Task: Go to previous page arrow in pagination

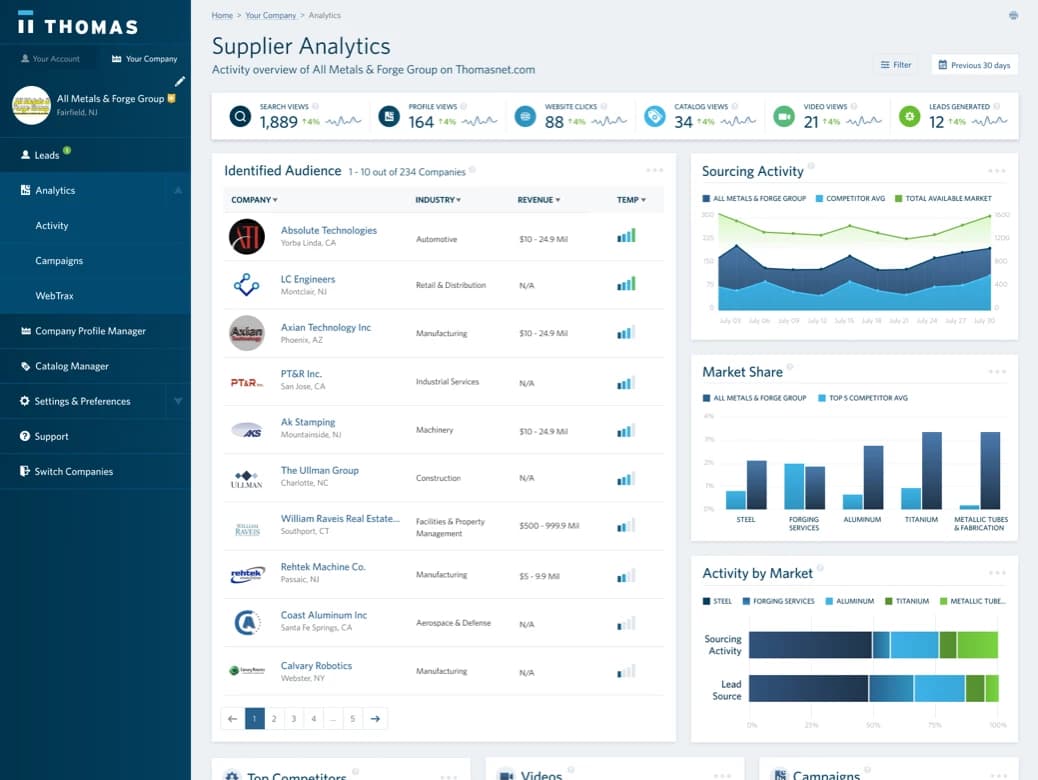Action: (232, 718)
